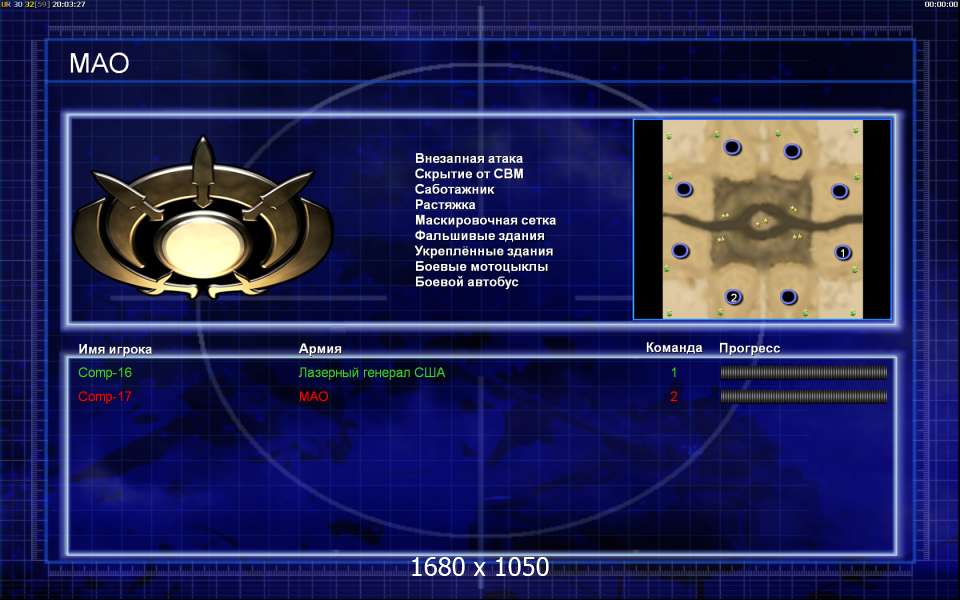The width and height of the screenshot is (960, 600).
Task: Click the Имя игрока column header
Action: pyautogui.click(x=115, y=349)
